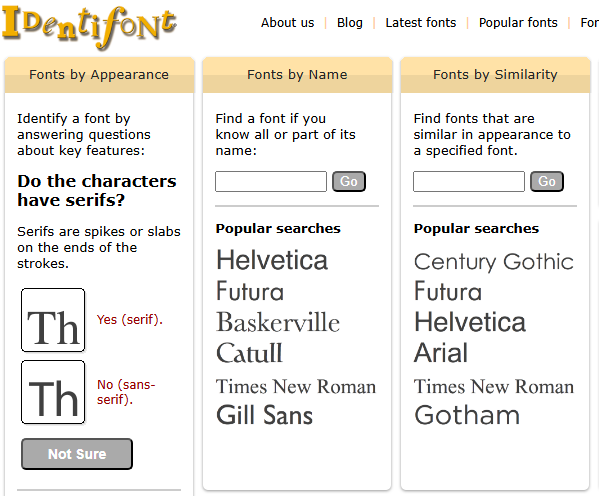
Task: Click the Fonts by Similarity header
Action: [x=495, y=75]
